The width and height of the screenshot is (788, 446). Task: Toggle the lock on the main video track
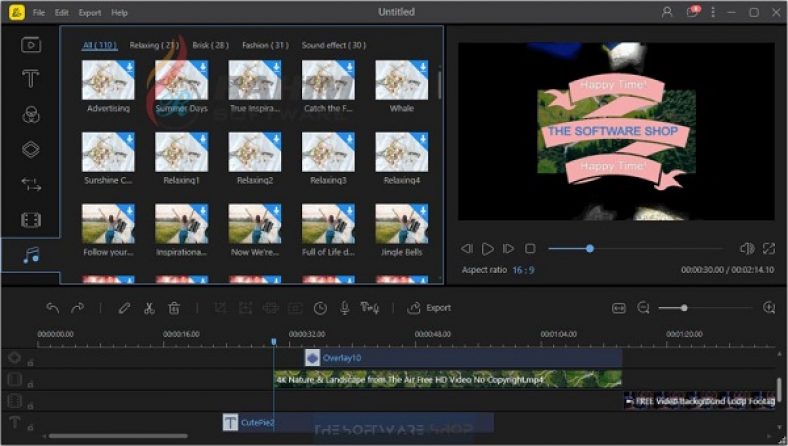(x=31, y=385)
